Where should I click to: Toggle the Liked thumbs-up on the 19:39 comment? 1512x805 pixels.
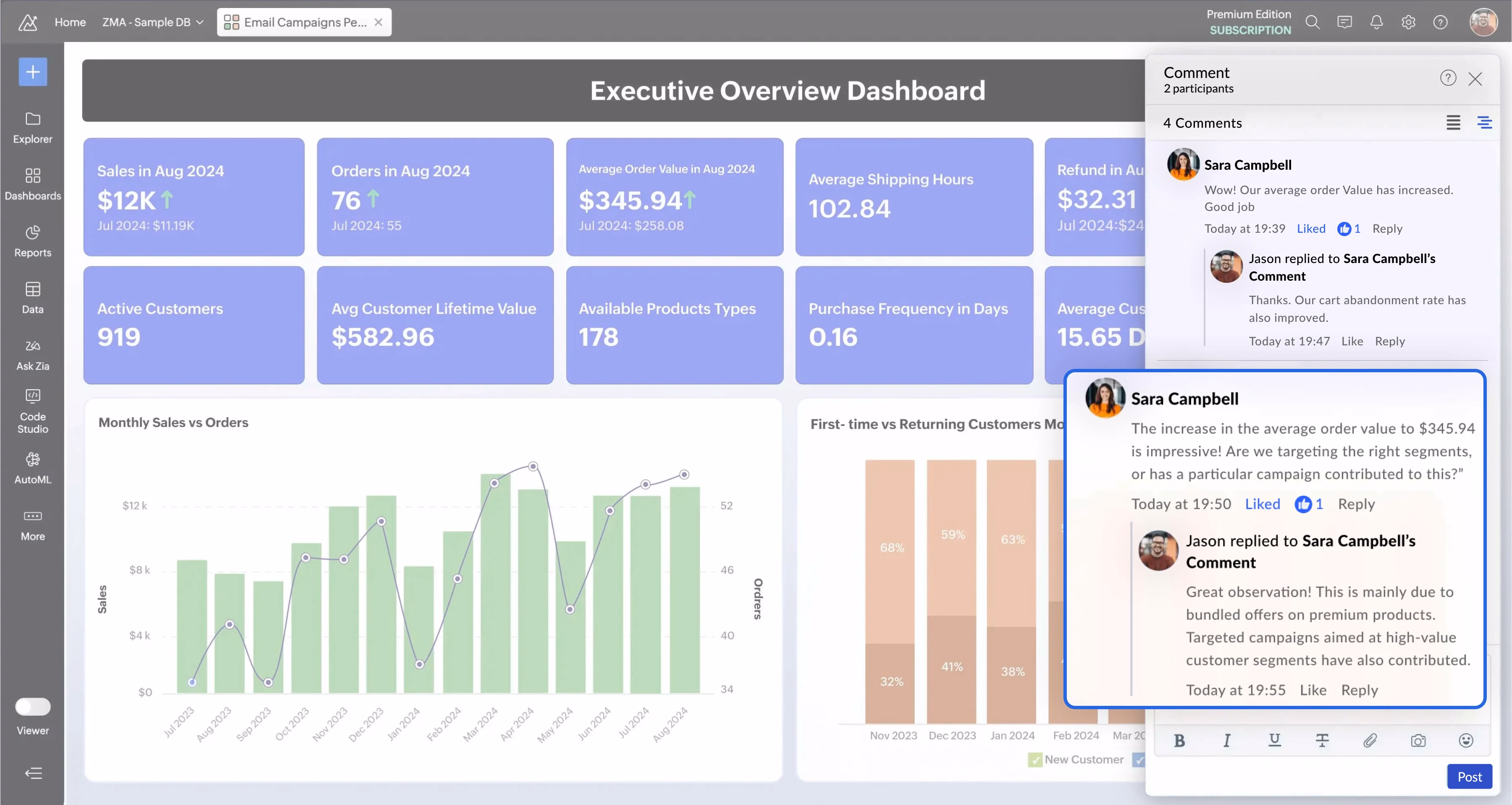[1344, 229]
